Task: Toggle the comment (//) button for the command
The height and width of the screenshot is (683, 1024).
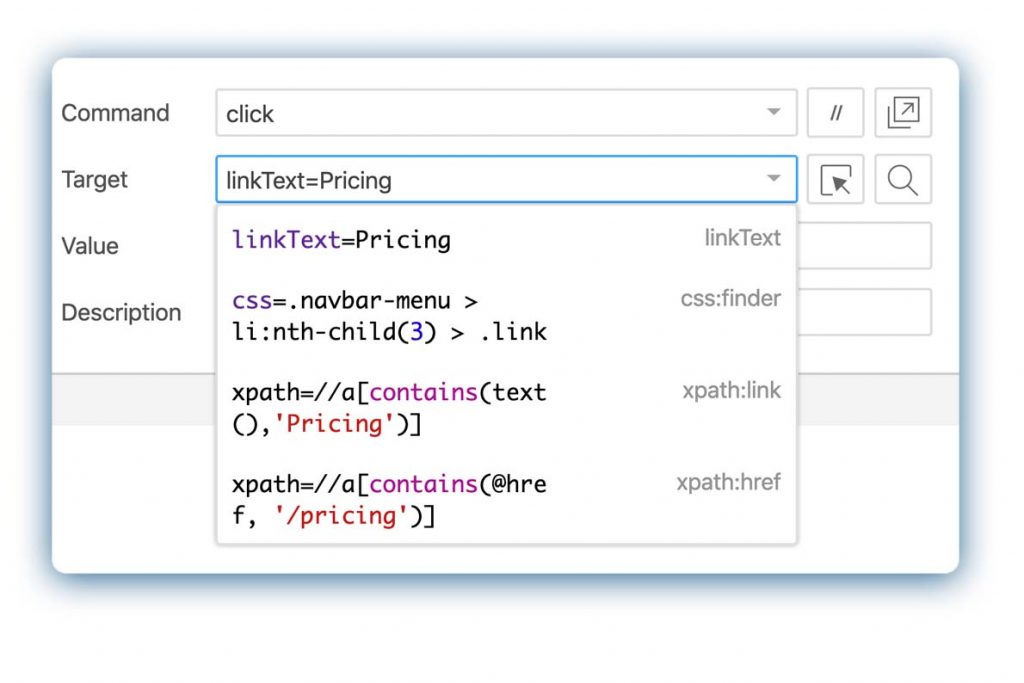Action: point(835,113)
